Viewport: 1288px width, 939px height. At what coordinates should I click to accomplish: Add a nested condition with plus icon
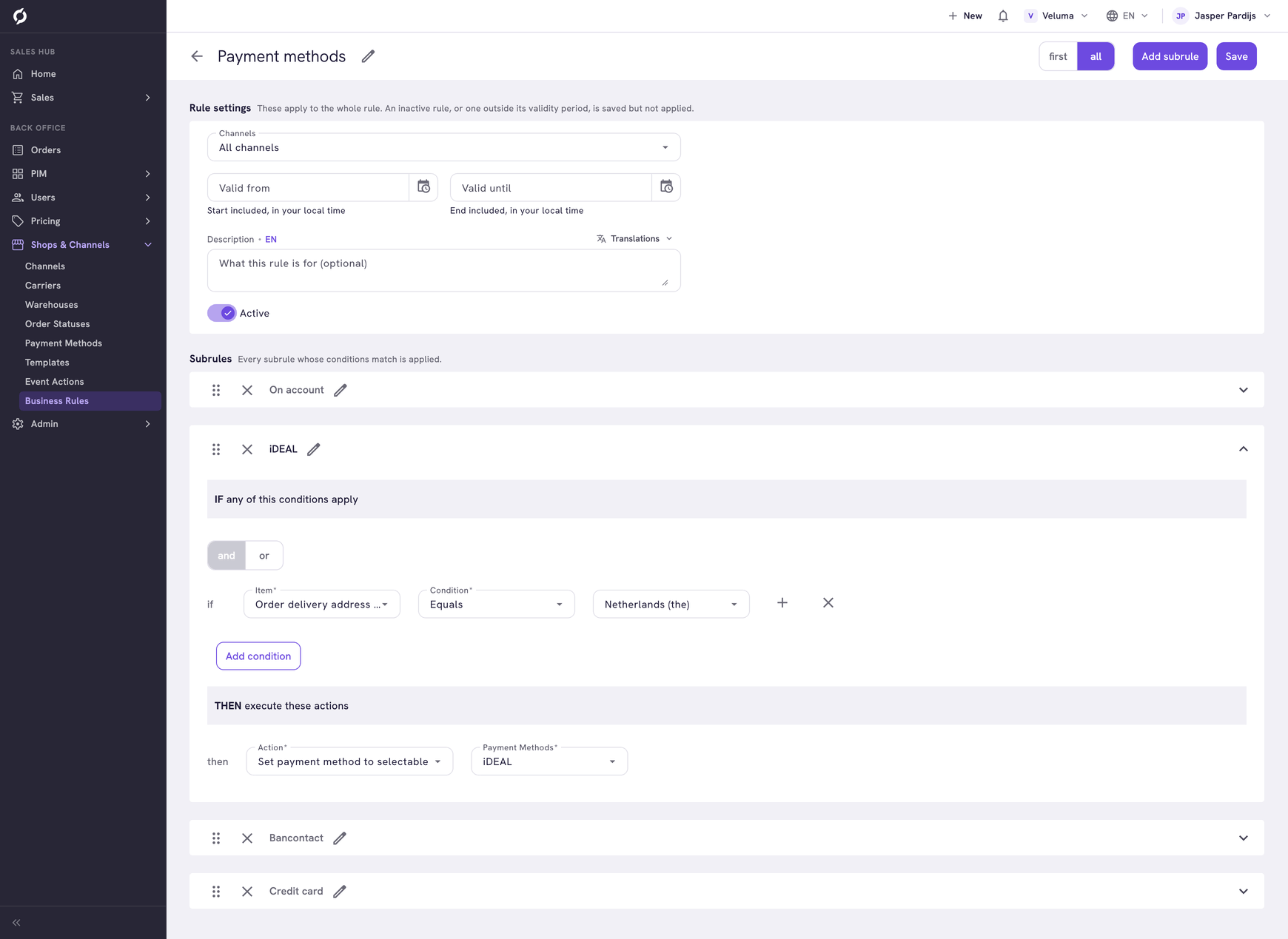coord(782,603)
